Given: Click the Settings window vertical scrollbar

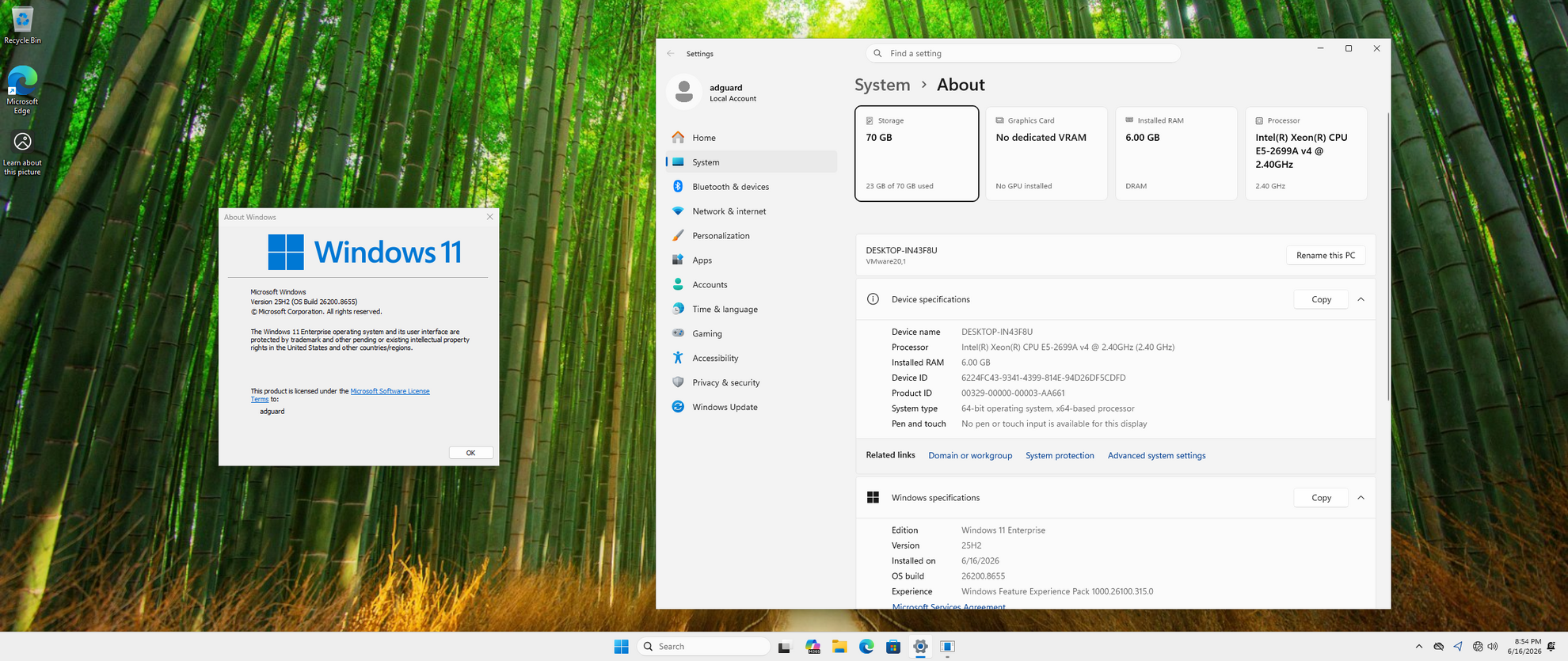Looking at the screenshot, I should click(x=1388, y=257).
